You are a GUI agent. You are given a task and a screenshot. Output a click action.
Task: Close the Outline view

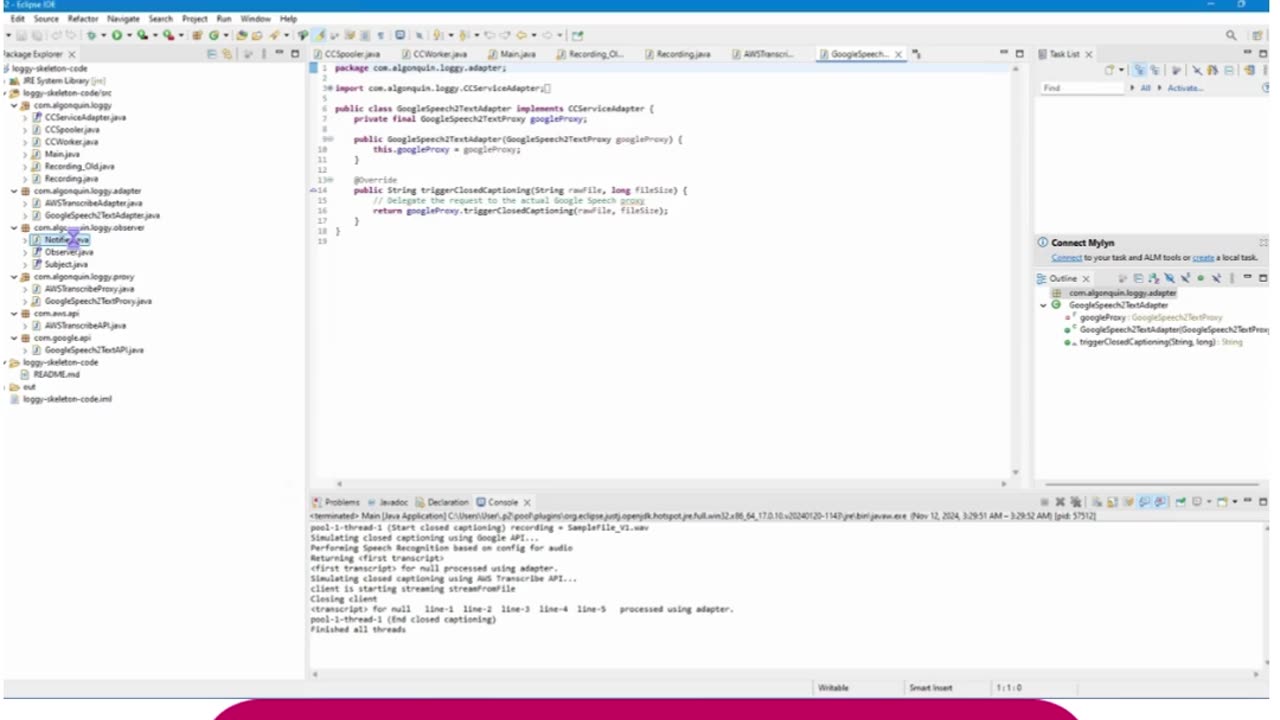coord(1086,279)
